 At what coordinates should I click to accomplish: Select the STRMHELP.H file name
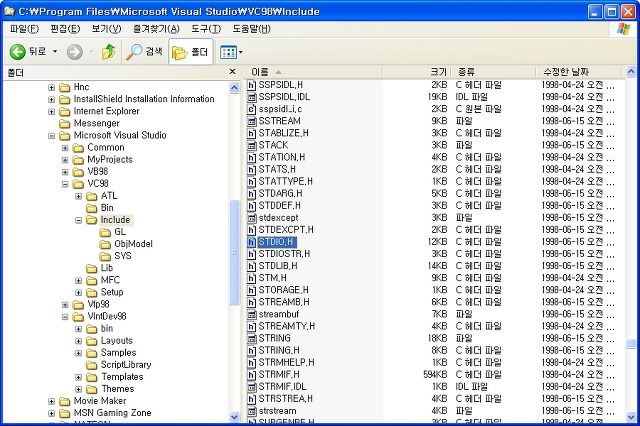(287, 363)
